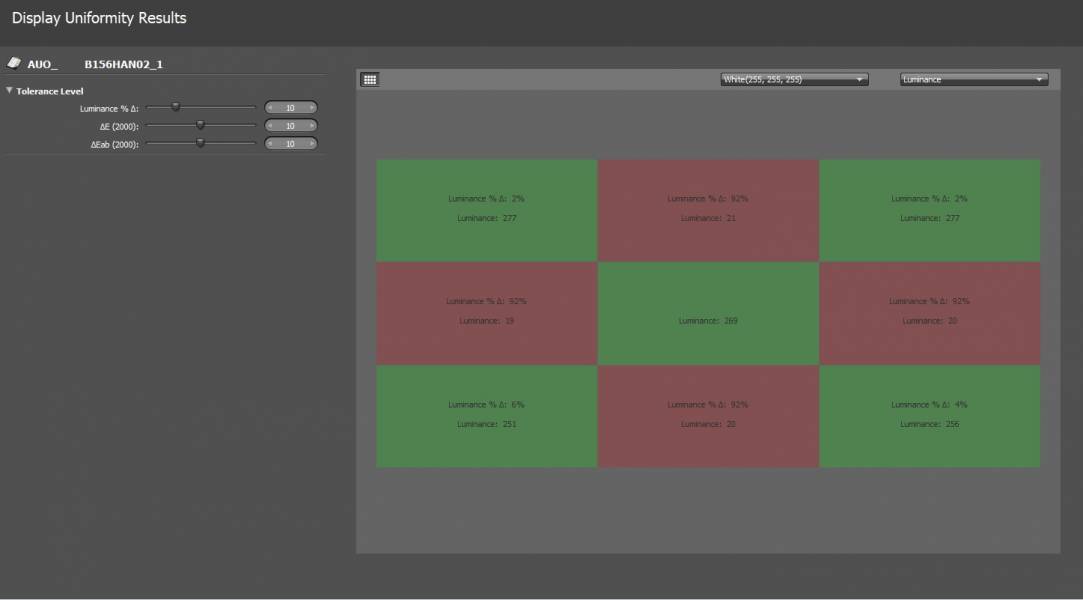Click the ΔE (2000) slider handle
This screenshot has width=1083, height=600.
coord(200,126)
